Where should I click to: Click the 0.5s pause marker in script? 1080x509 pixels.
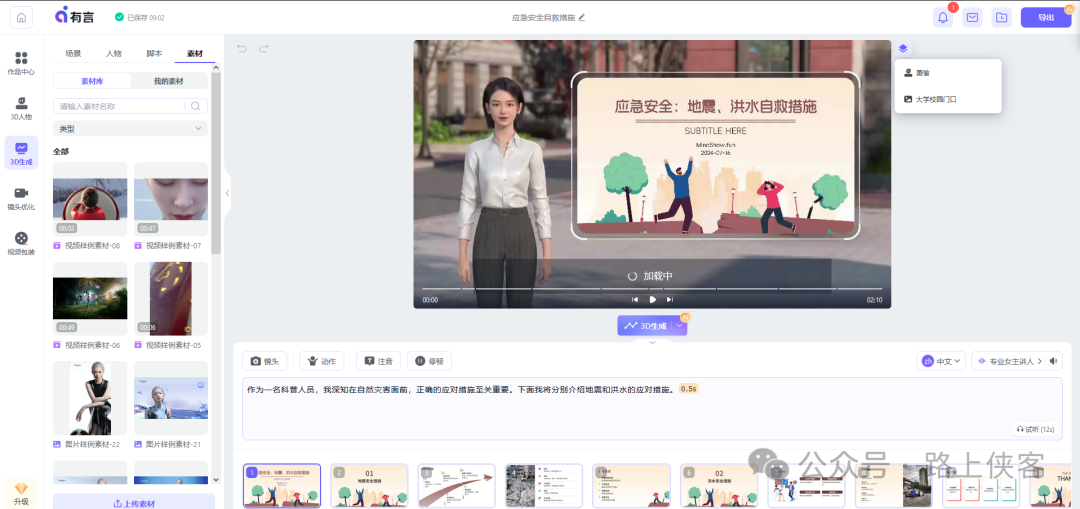[689, 389]
